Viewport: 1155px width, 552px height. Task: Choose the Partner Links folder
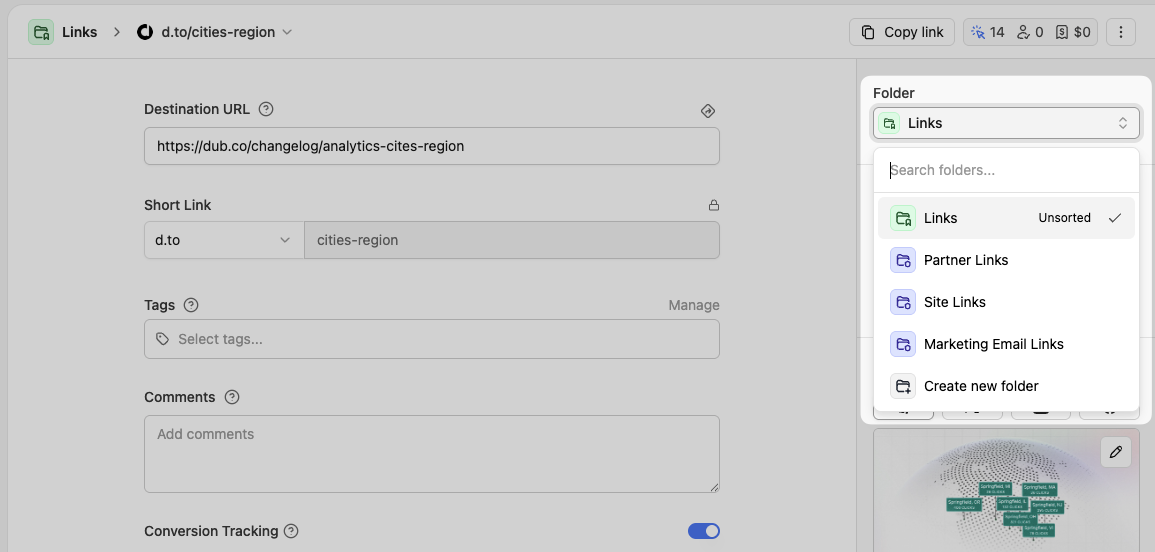(x=1006, y=260)
